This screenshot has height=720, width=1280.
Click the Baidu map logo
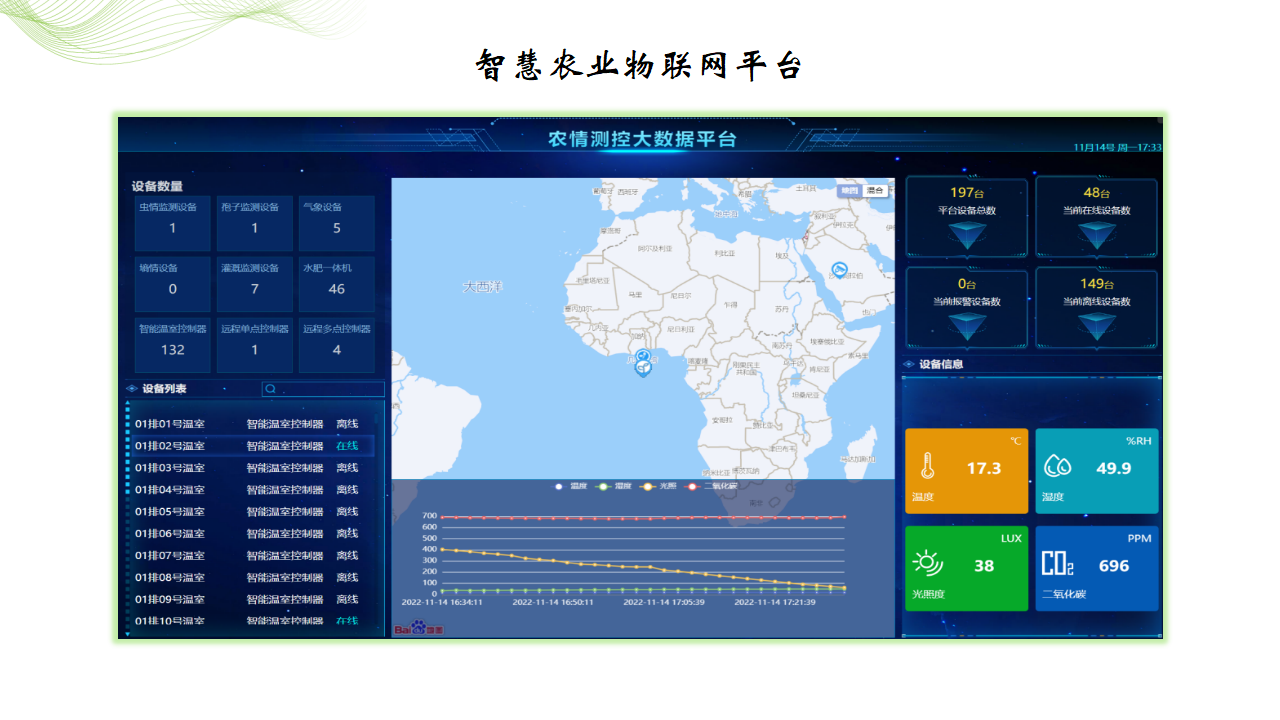pos(419,628)
